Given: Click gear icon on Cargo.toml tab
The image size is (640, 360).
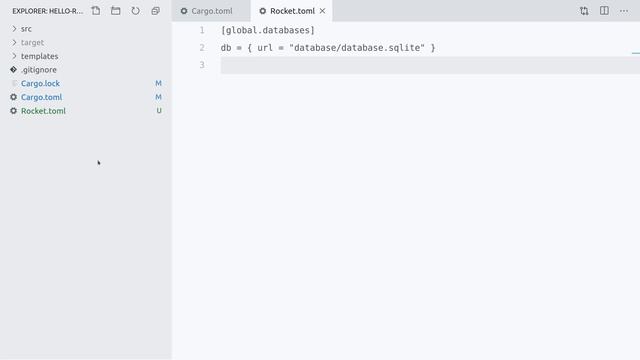Looking at the screenshot, I should [184, 11].
